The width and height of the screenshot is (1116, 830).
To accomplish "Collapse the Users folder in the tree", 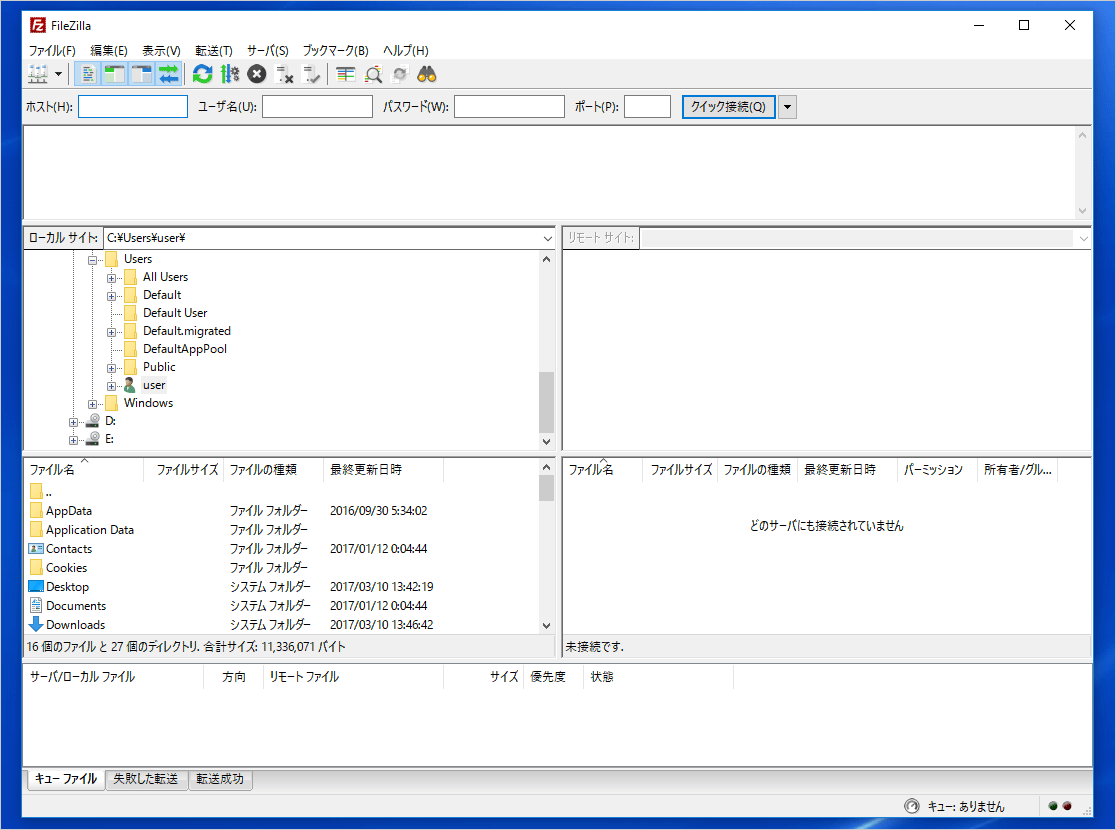I will click(93, 260).
